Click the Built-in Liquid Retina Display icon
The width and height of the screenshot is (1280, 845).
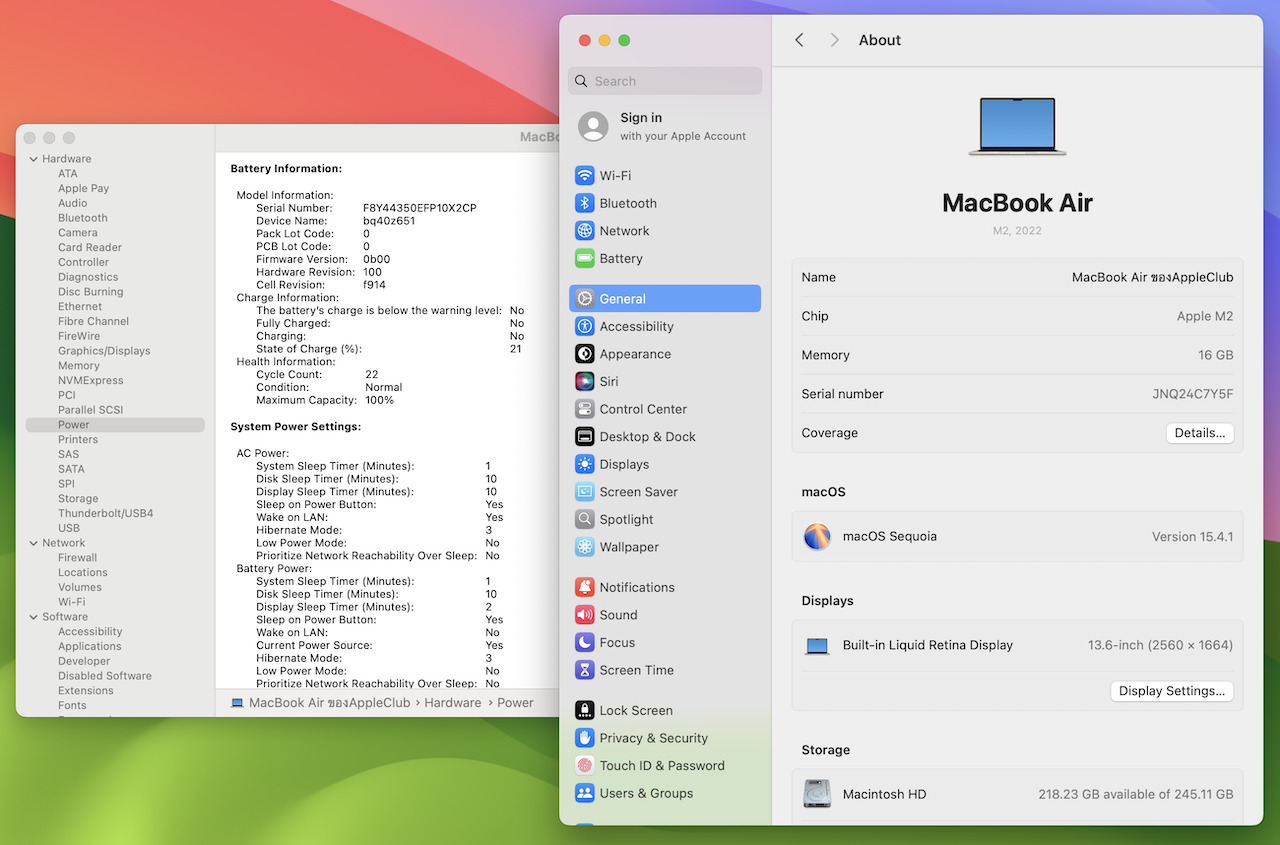coord(817,646)
